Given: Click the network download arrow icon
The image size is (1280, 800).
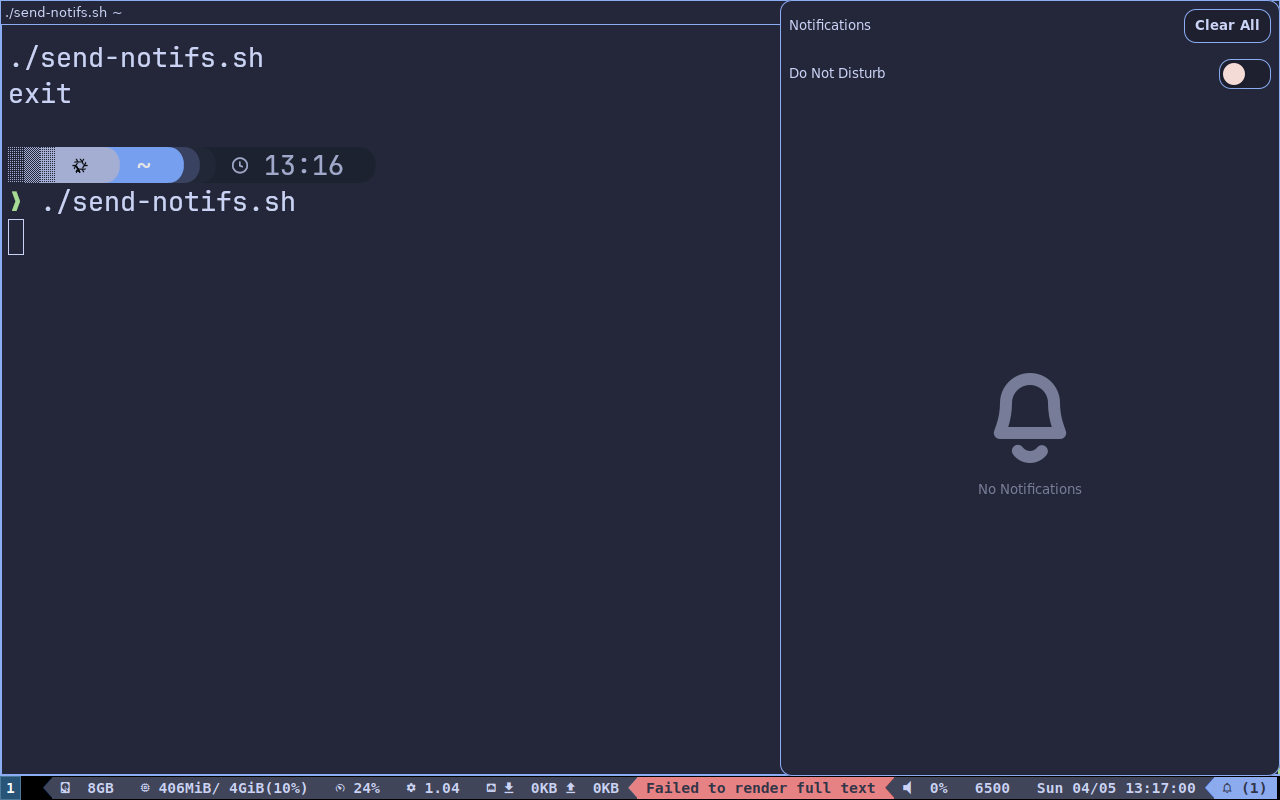Looking at the screenshot, I should point(509,788).
